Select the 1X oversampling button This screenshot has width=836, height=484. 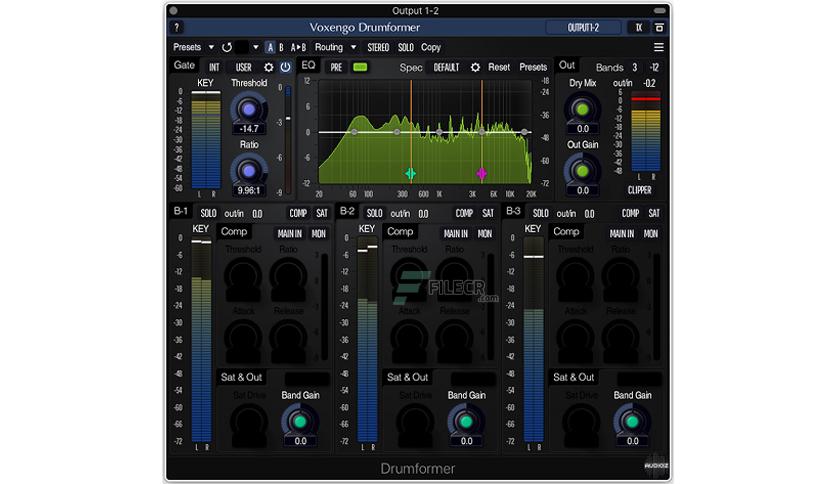pos(638,27)
